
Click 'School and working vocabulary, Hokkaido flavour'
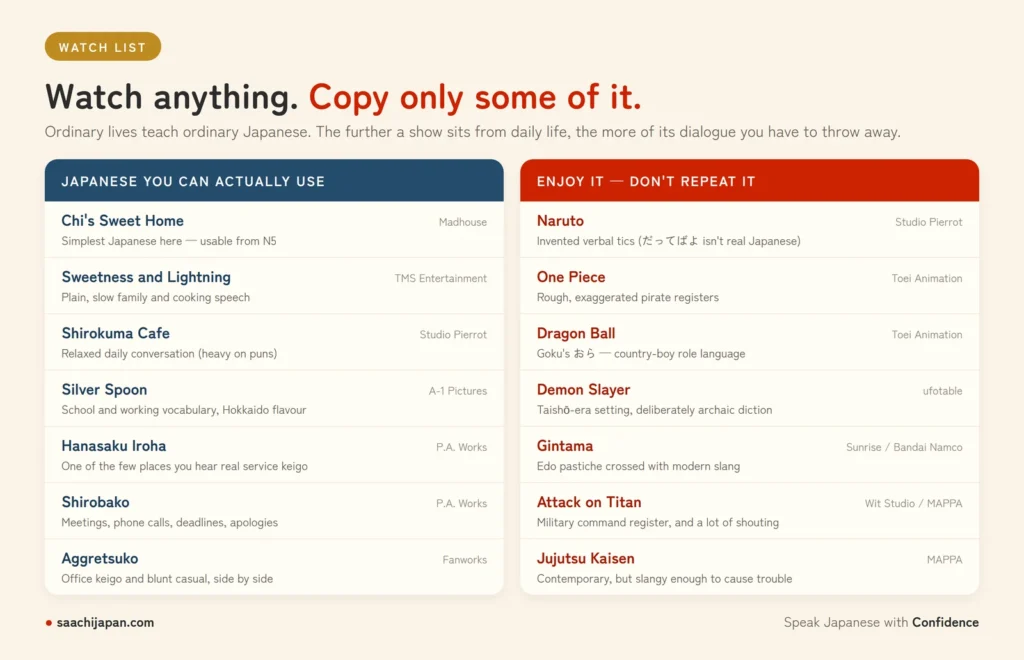click(x=184, y=410)
